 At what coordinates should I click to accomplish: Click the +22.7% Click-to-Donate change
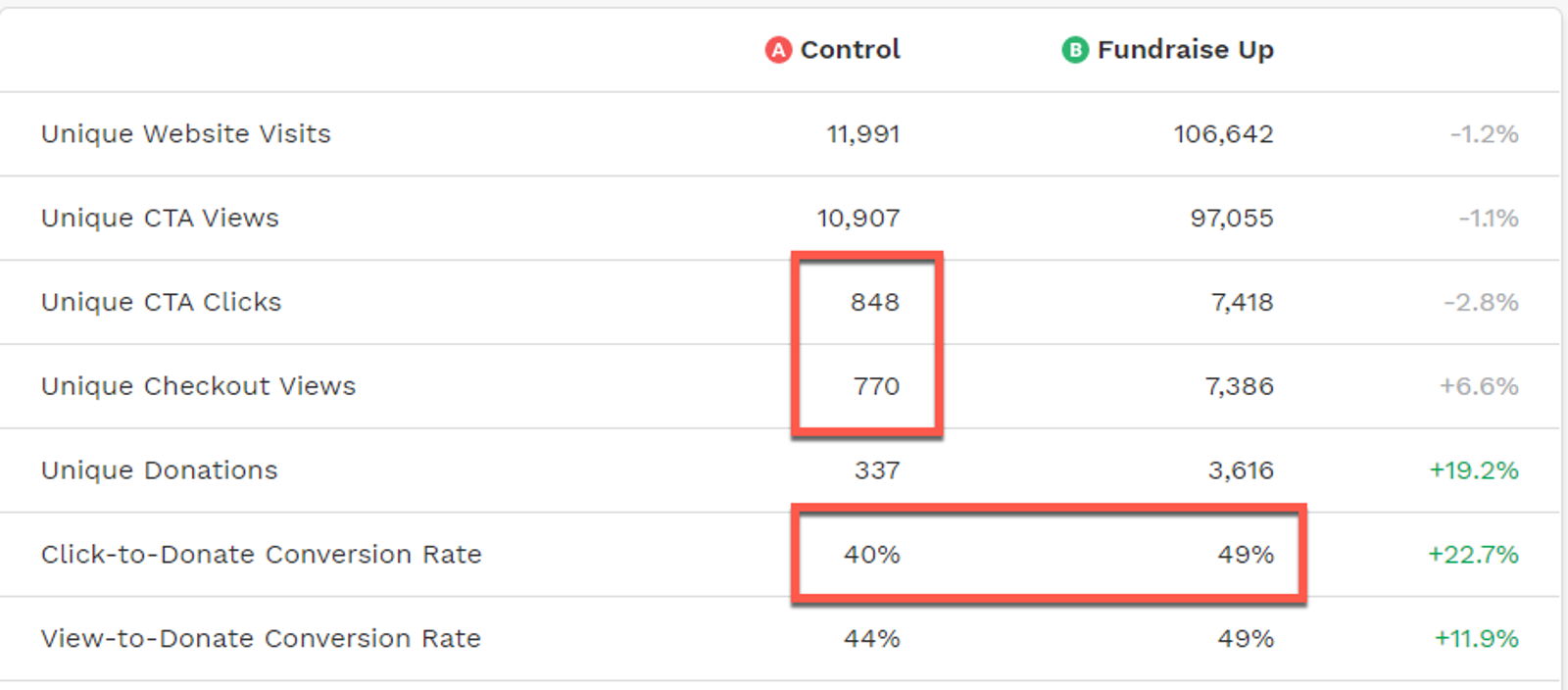[x=1473, y=555]
